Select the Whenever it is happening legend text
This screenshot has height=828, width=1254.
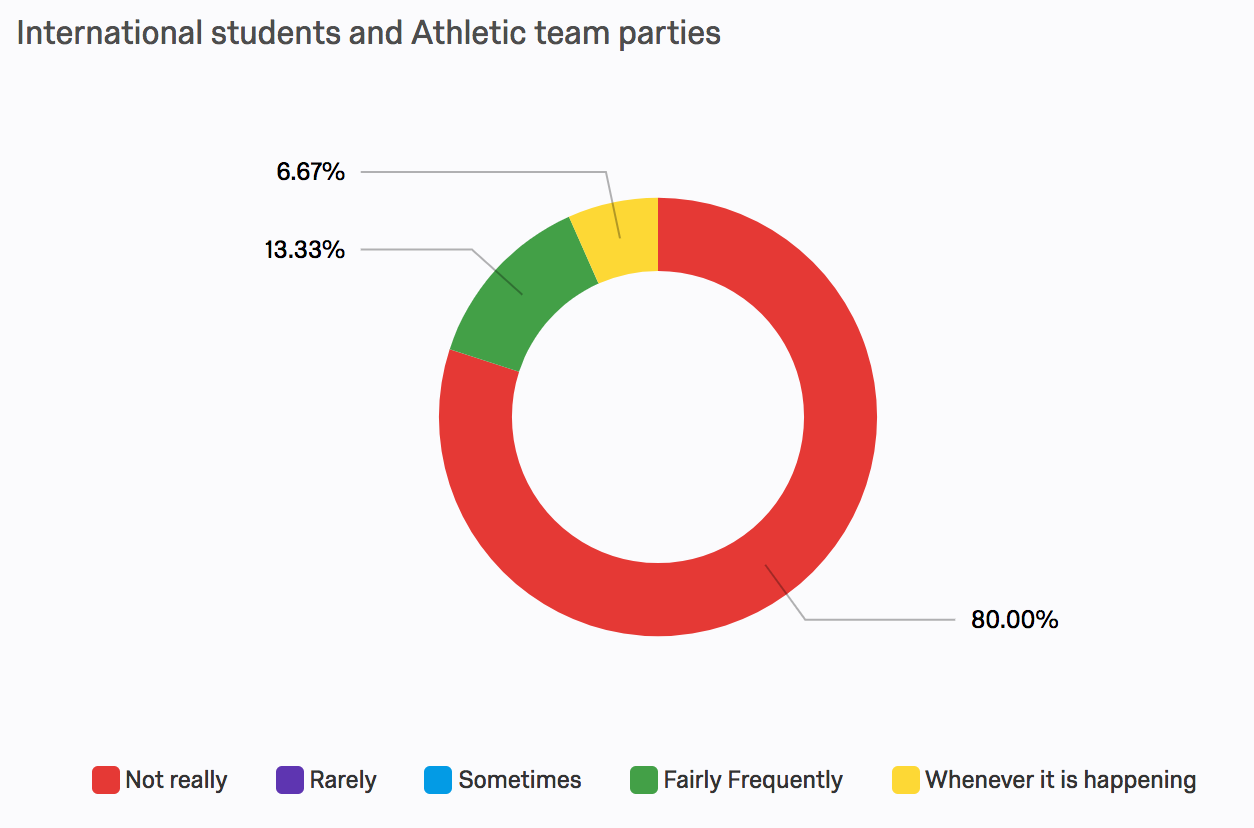[x=1060, y=780]
